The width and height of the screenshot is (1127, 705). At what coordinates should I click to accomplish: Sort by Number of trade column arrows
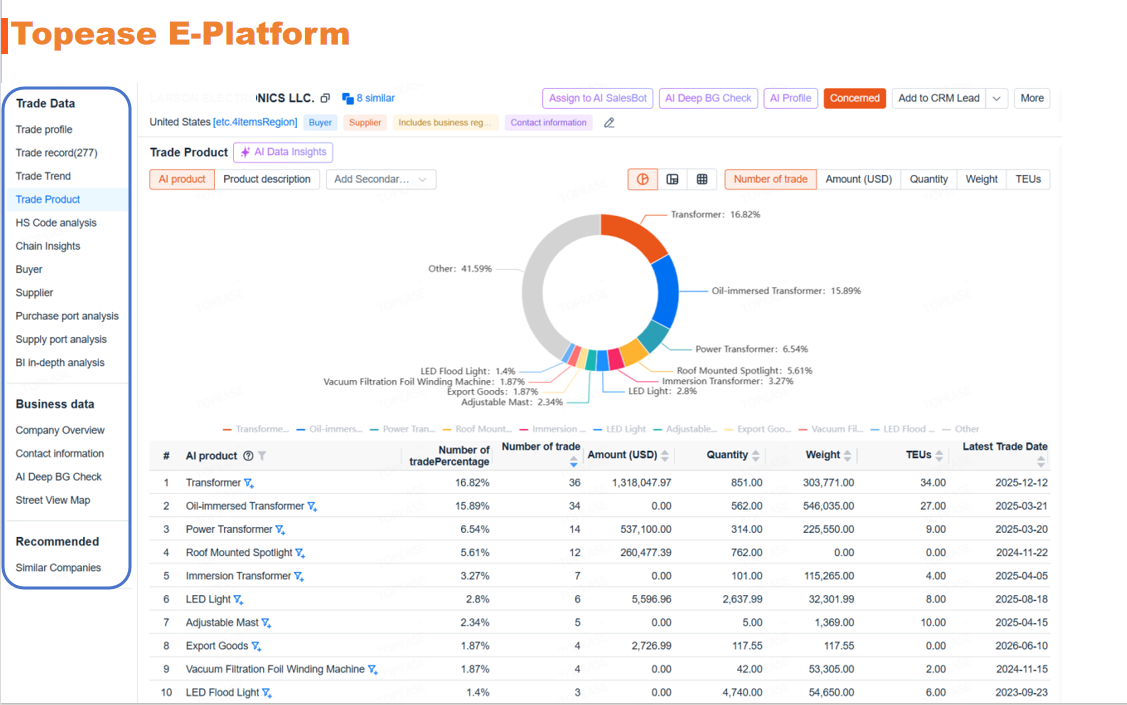click(574, 462)
